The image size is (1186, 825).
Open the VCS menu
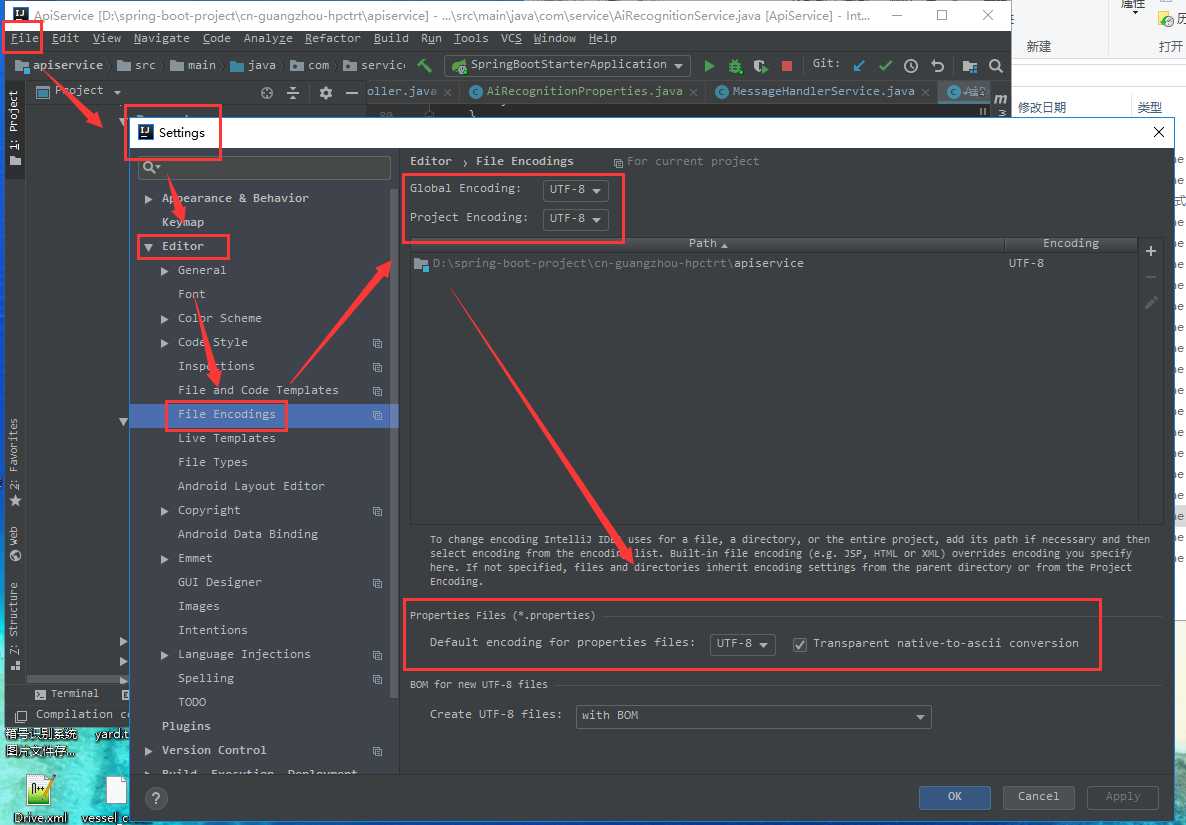(x=511, y=38)
